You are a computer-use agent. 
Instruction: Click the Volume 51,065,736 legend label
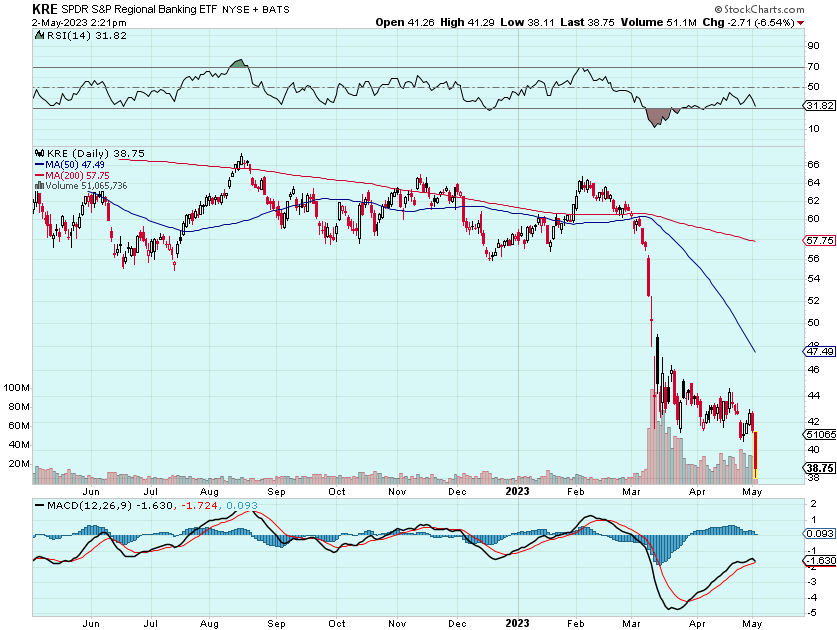coord(86,186)
